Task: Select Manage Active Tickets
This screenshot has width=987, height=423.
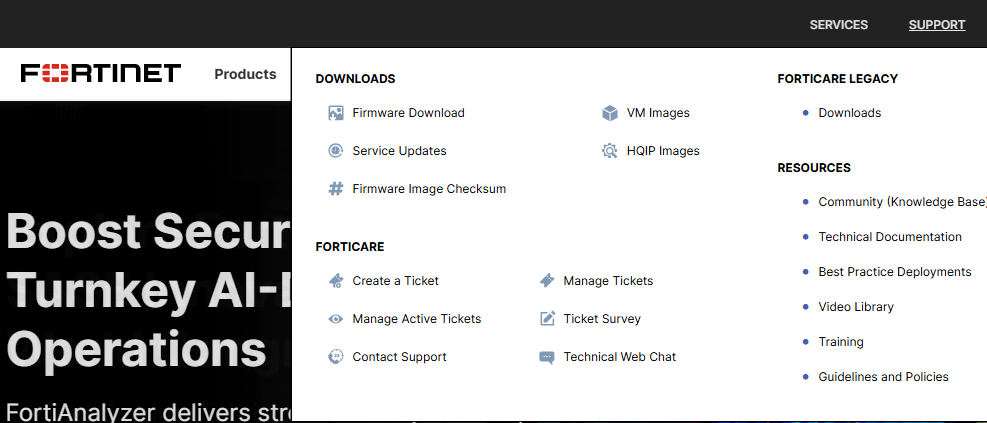Action: click(x=417, y=319)
